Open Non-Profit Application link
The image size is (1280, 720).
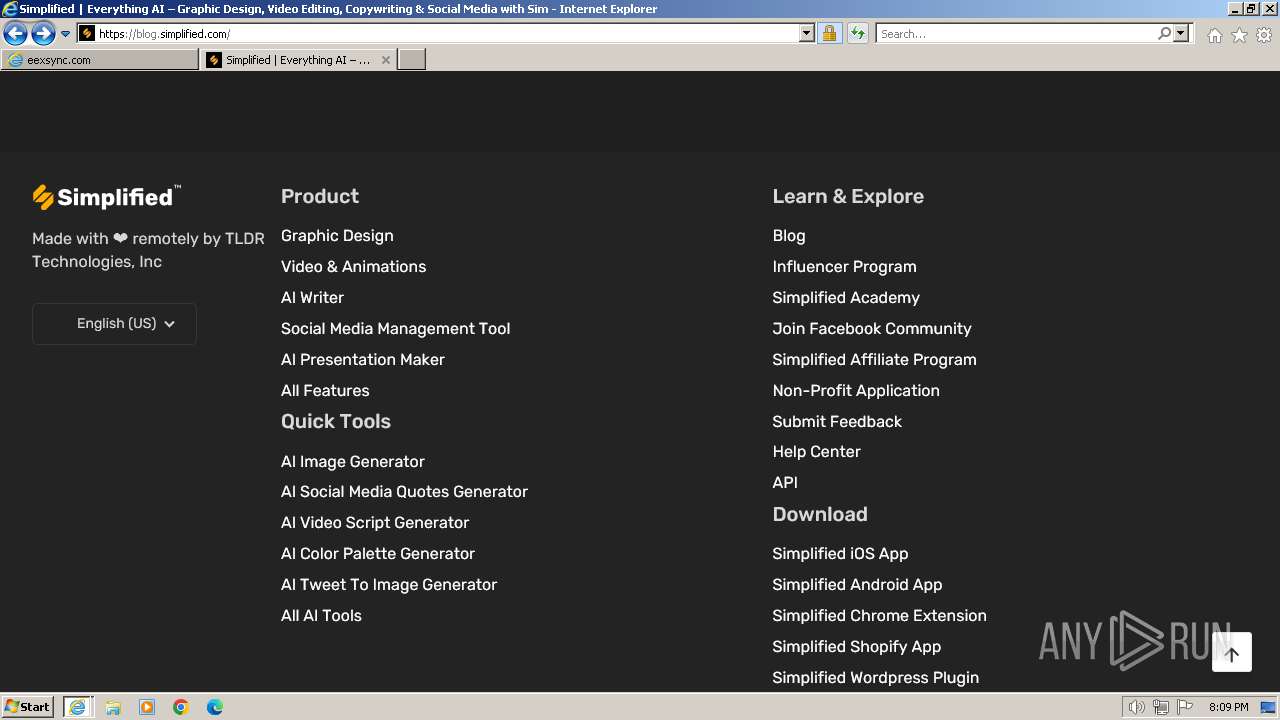856,391
